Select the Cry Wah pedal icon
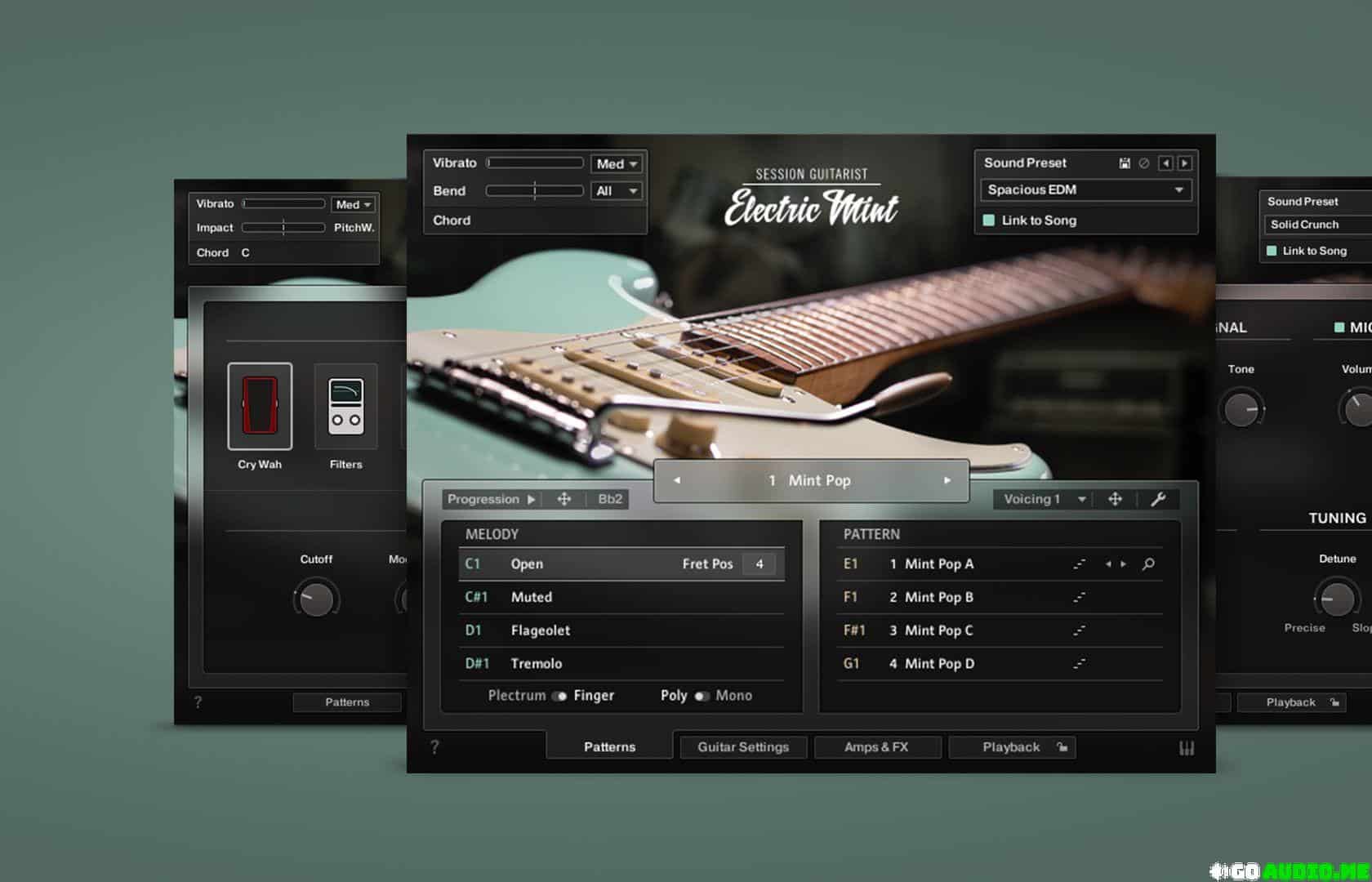 260,406
